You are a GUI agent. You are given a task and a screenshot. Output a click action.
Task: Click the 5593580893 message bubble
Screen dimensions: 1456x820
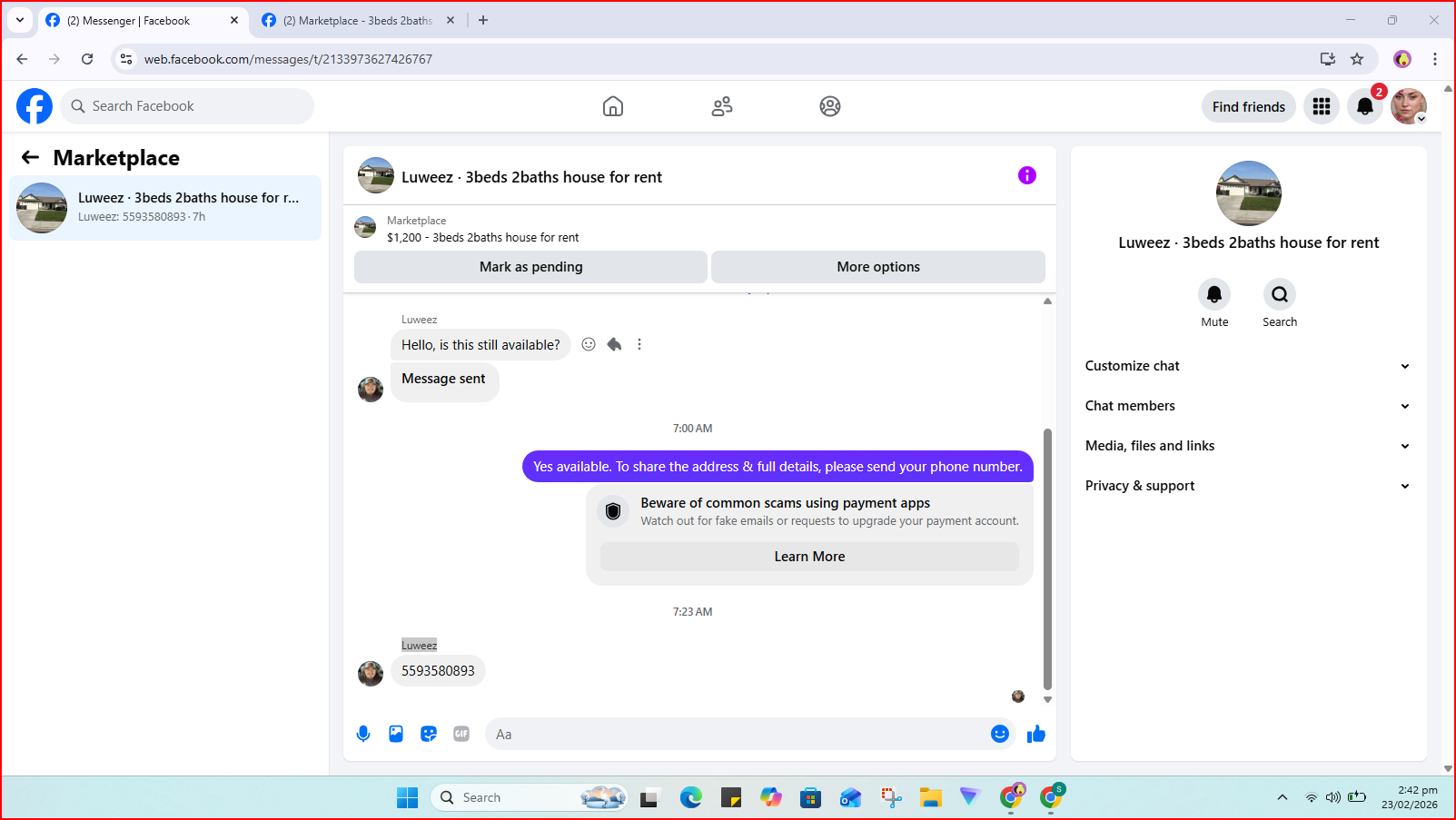pyautogui.click(x=438, y=671)
